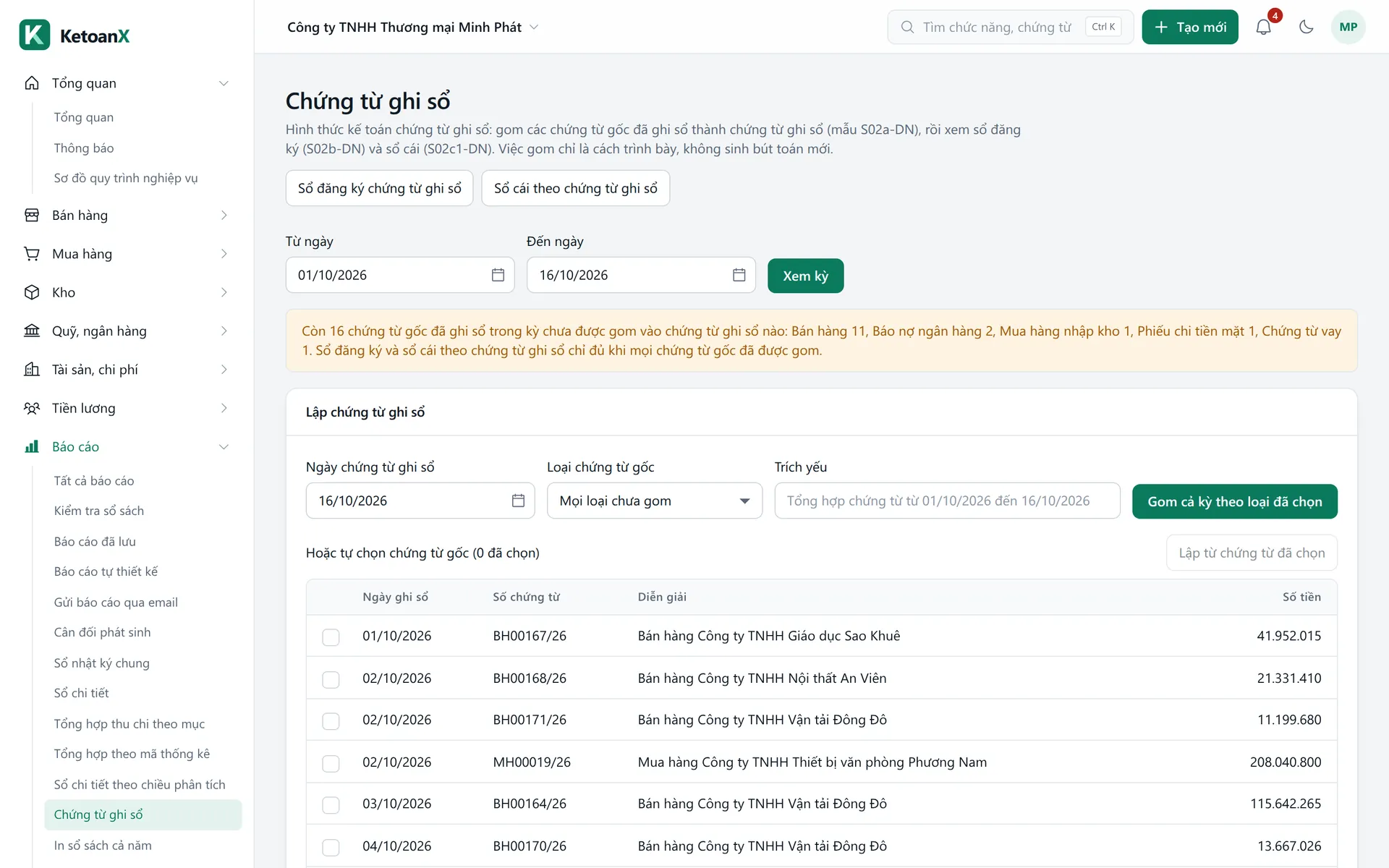This screenshot has width=1389, height=868.
Task: Click the KetoanX logo icon
Action: pyautogui.click(x=35, y=35)
